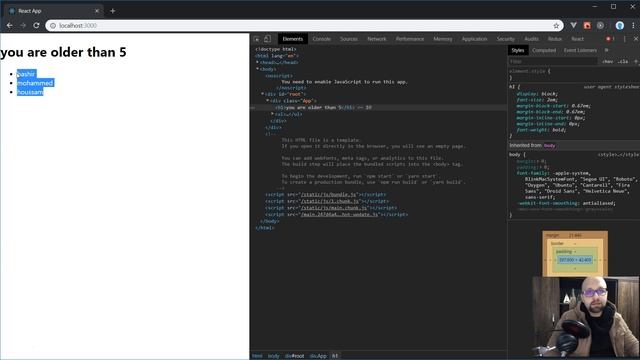Open the /static/js/main.chunk.js script link
Image resolution: width=640 pixels, height=360 pixels.
coord(334,208)
